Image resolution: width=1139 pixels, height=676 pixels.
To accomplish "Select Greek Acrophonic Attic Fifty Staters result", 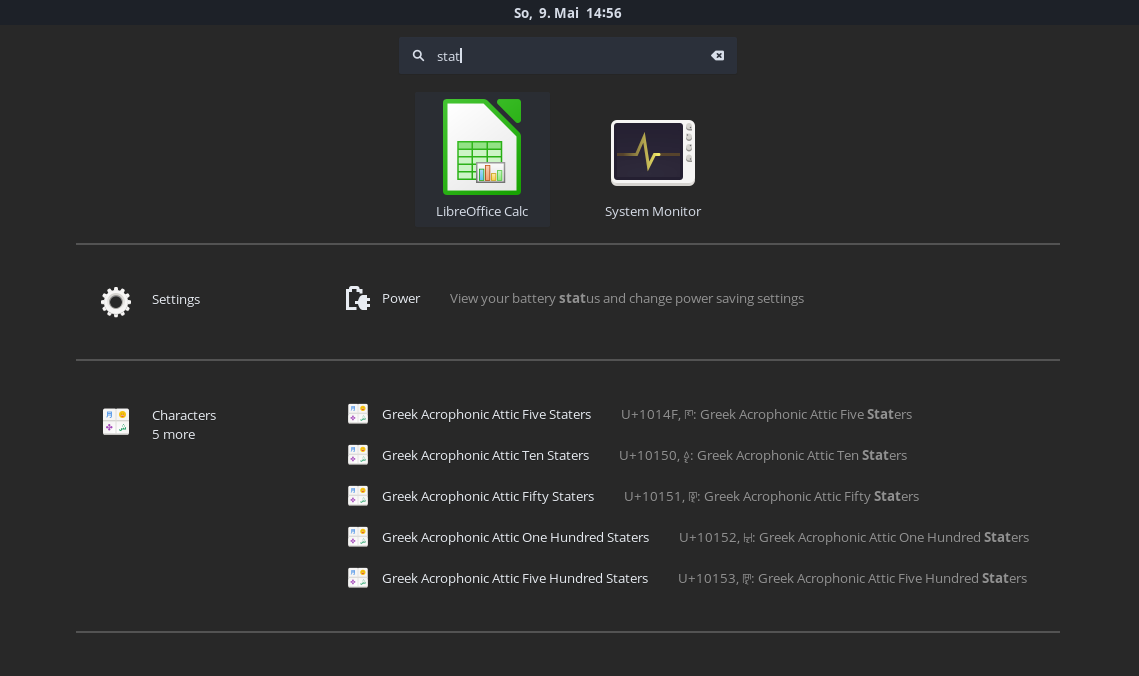I will pyautogui.click(x=488, y=496).
